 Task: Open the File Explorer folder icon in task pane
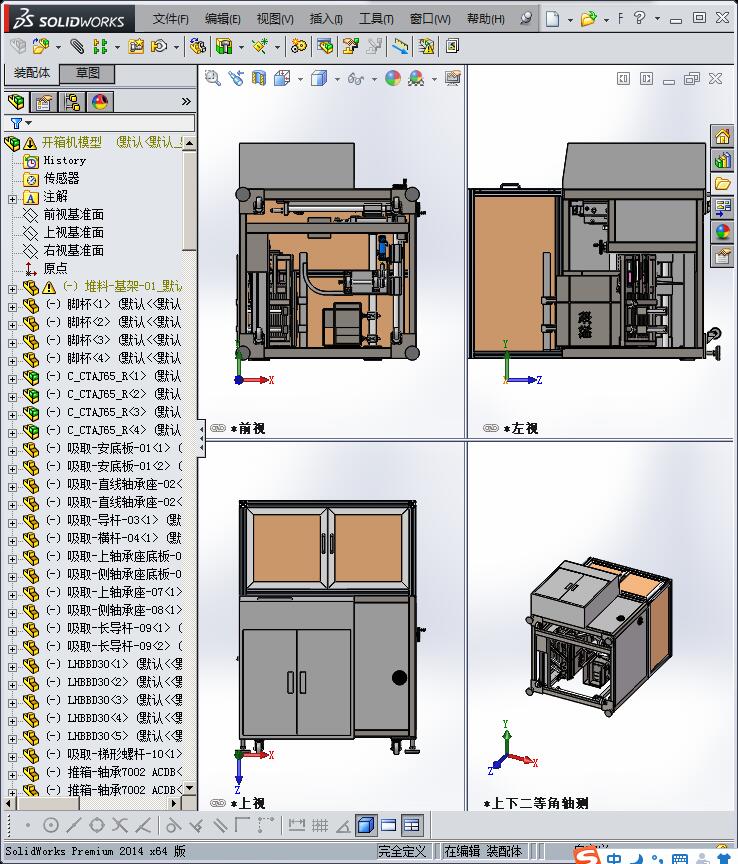coord(722,183)
